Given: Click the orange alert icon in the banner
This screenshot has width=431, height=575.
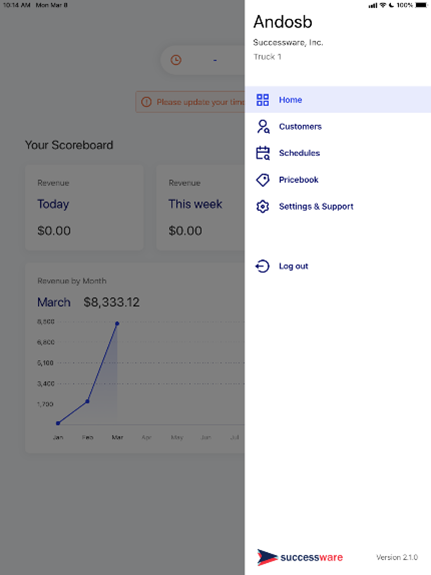Looking at the screenshot, I should (x=146, y=102).
